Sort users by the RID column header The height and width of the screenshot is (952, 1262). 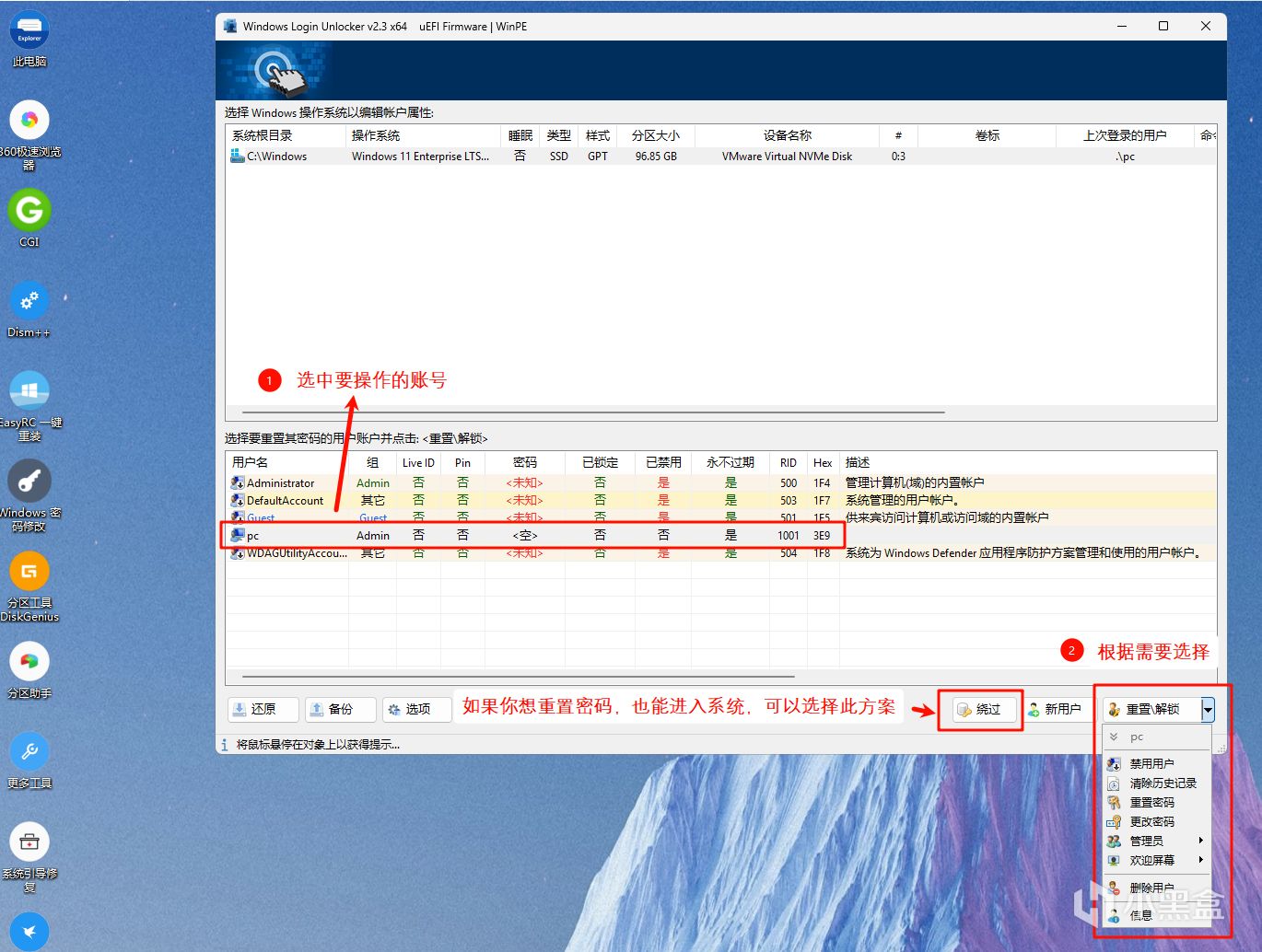(789, 462)
